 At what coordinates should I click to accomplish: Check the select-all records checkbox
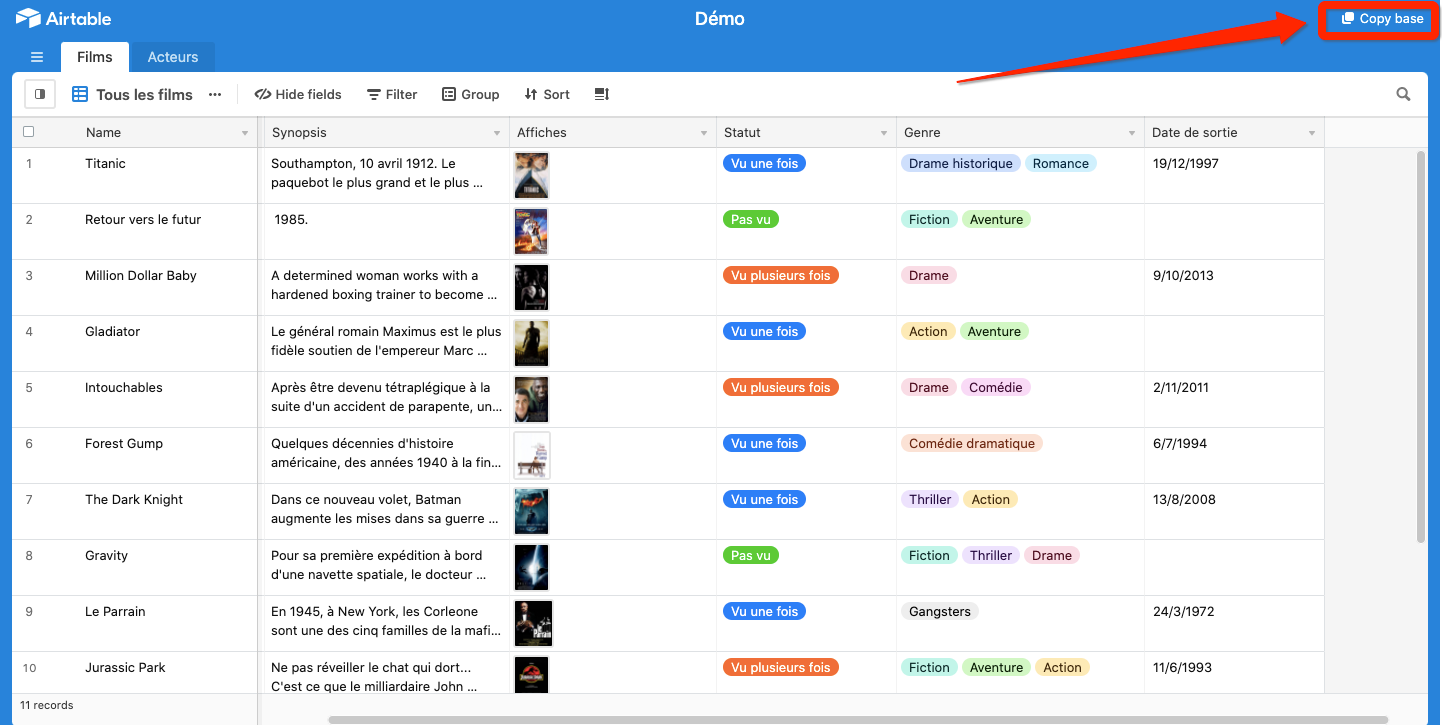(x=28, y=132)
